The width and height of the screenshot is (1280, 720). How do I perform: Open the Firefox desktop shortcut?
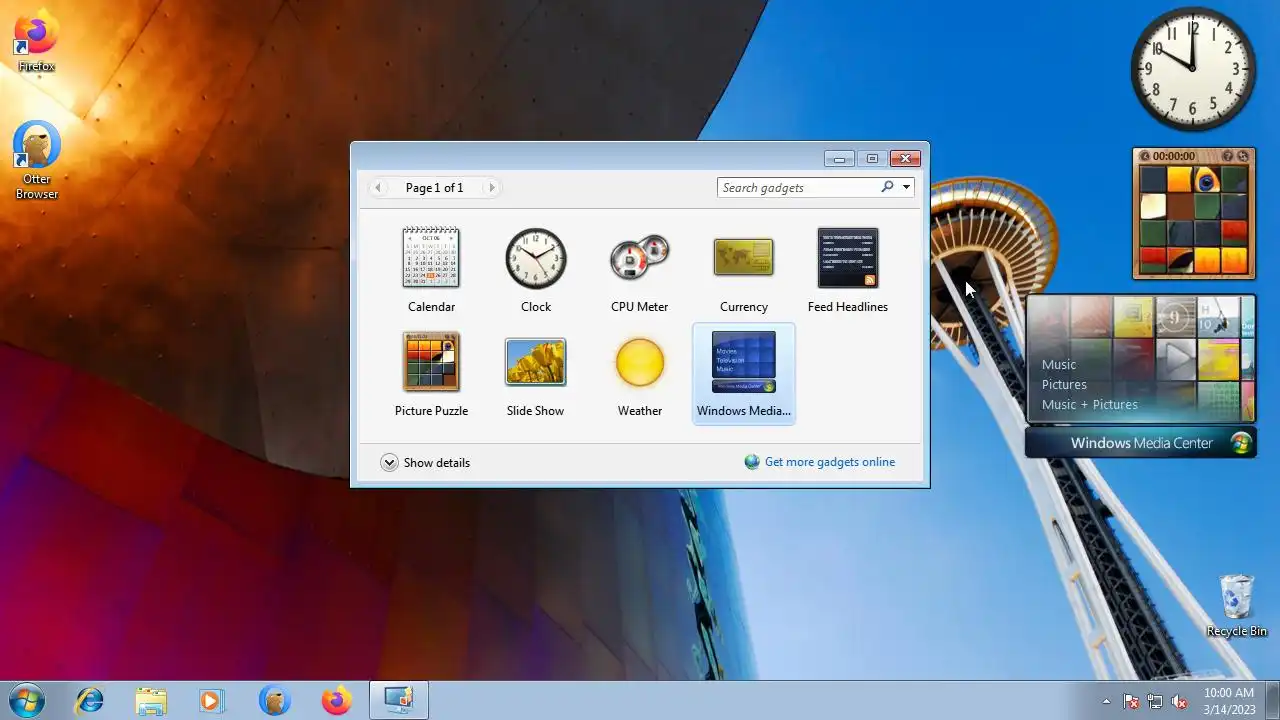[37, 41]
